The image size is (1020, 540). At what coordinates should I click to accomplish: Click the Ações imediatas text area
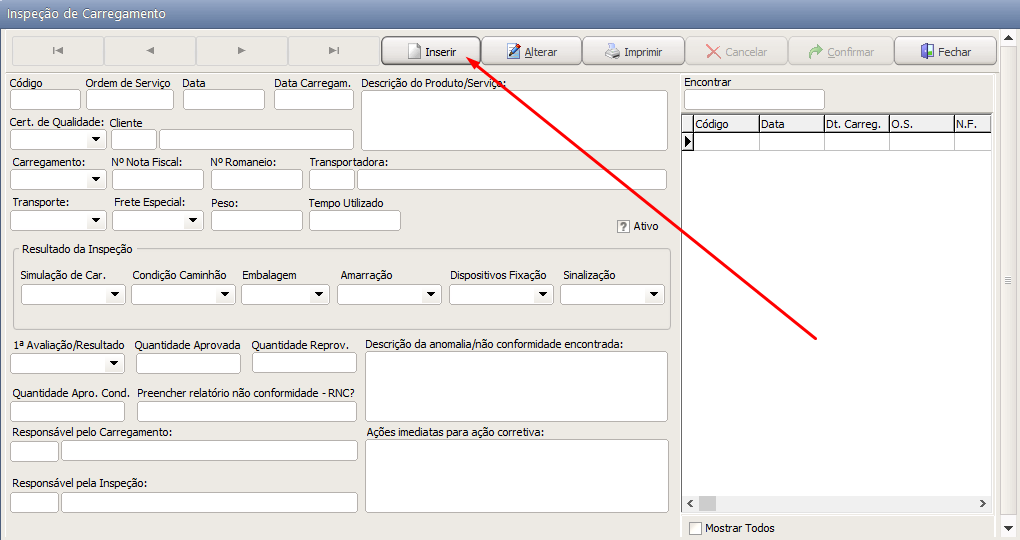pyautogui.click(x=517, y=476)
